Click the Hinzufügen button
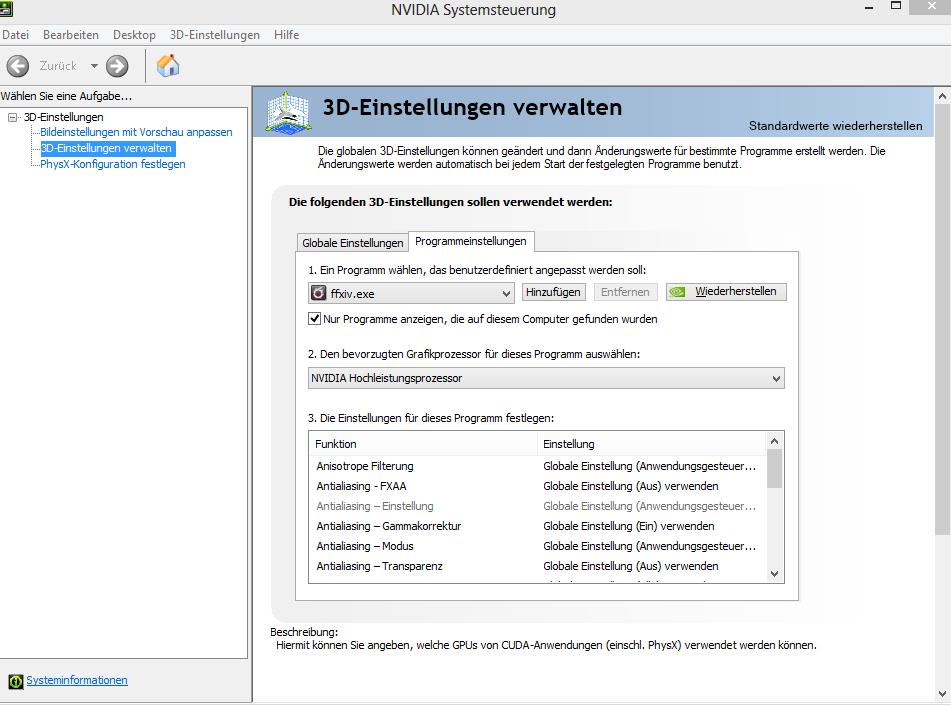 tap(553, 292)
